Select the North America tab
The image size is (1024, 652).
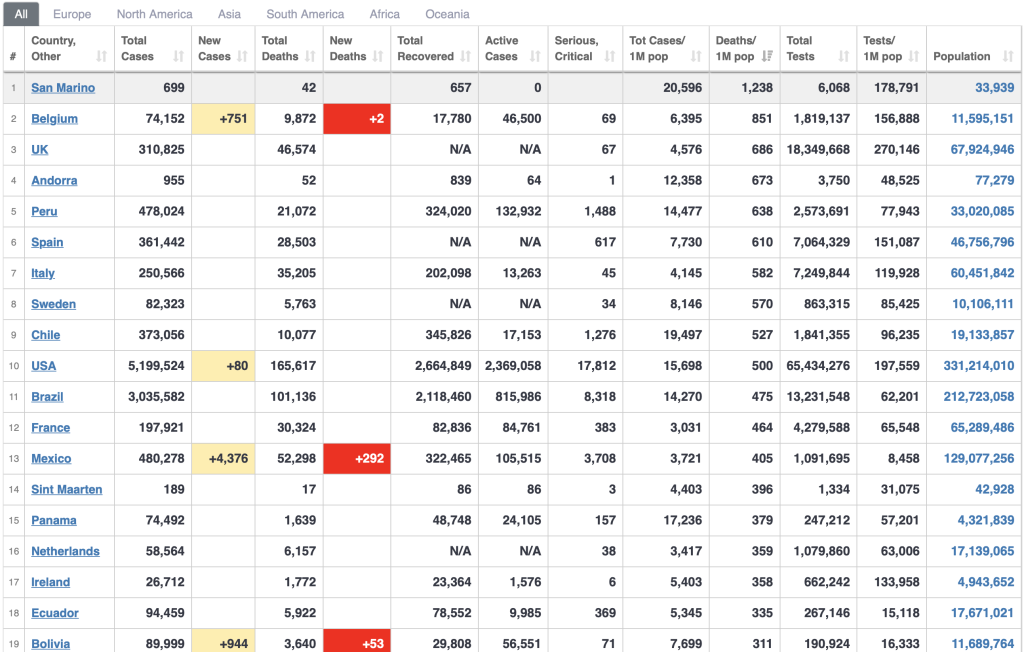[154, 14]
